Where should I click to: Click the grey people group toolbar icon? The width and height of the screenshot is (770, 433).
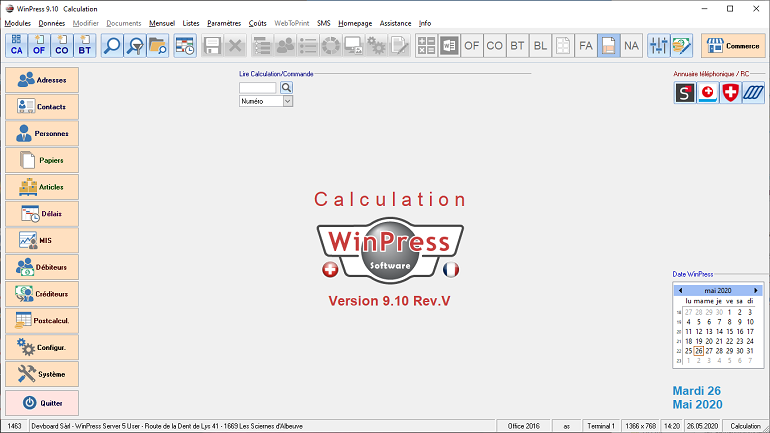point(285,46)
